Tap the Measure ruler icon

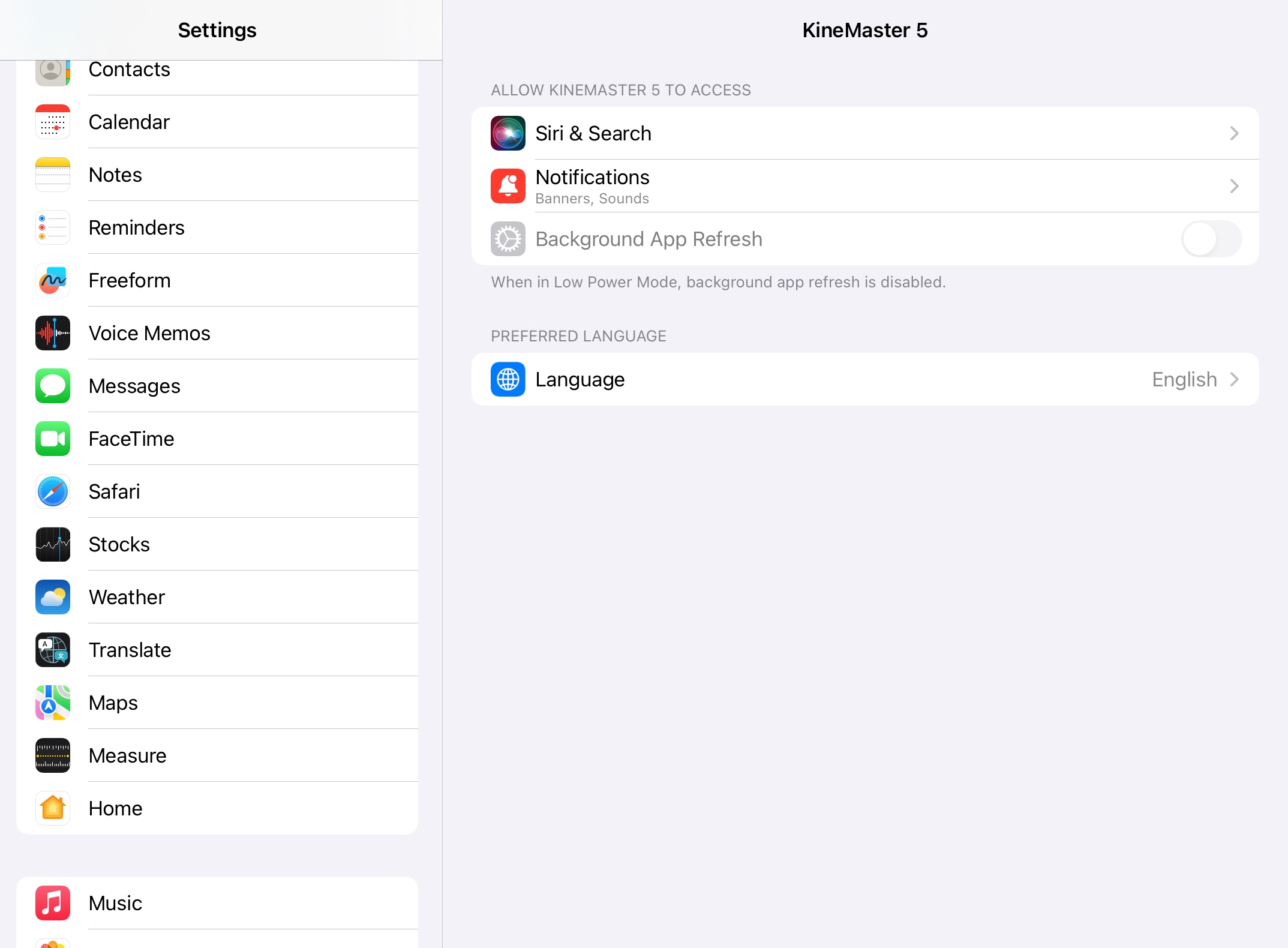tap(53, 755)
